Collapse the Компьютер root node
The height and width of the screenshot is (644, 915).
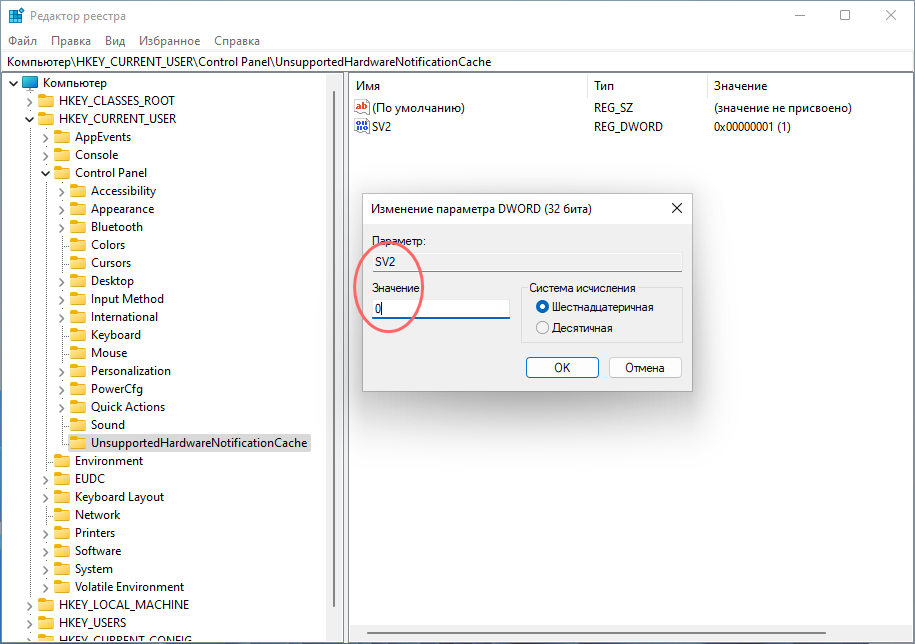click(x=13, y=83)
